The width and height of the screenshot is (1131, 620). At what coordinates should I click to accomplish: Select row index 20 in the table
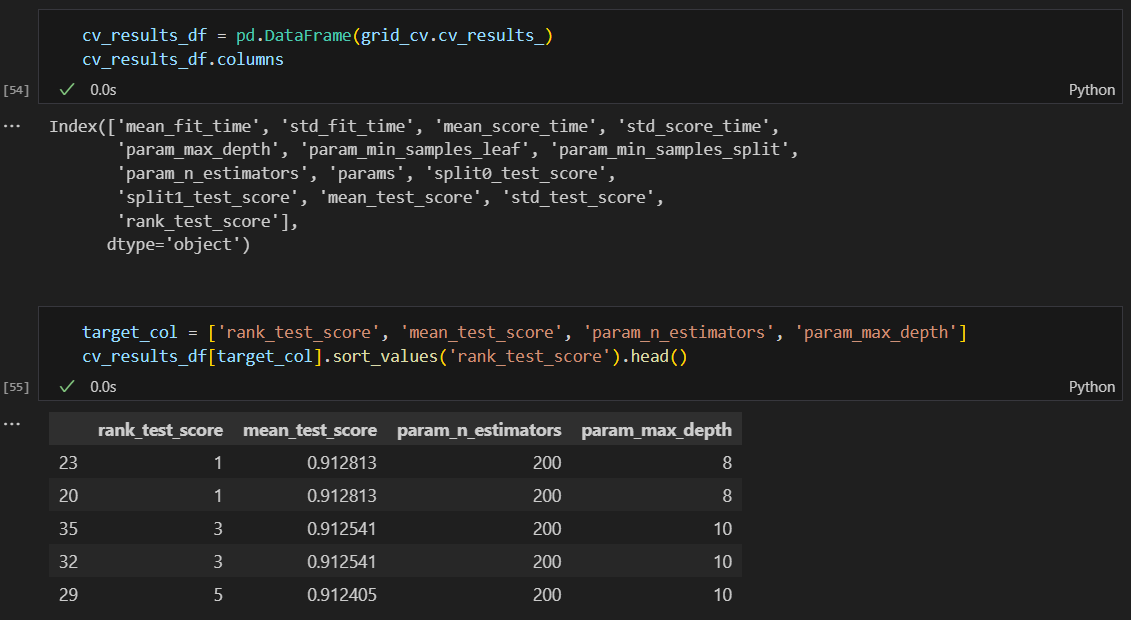[69, 496]
